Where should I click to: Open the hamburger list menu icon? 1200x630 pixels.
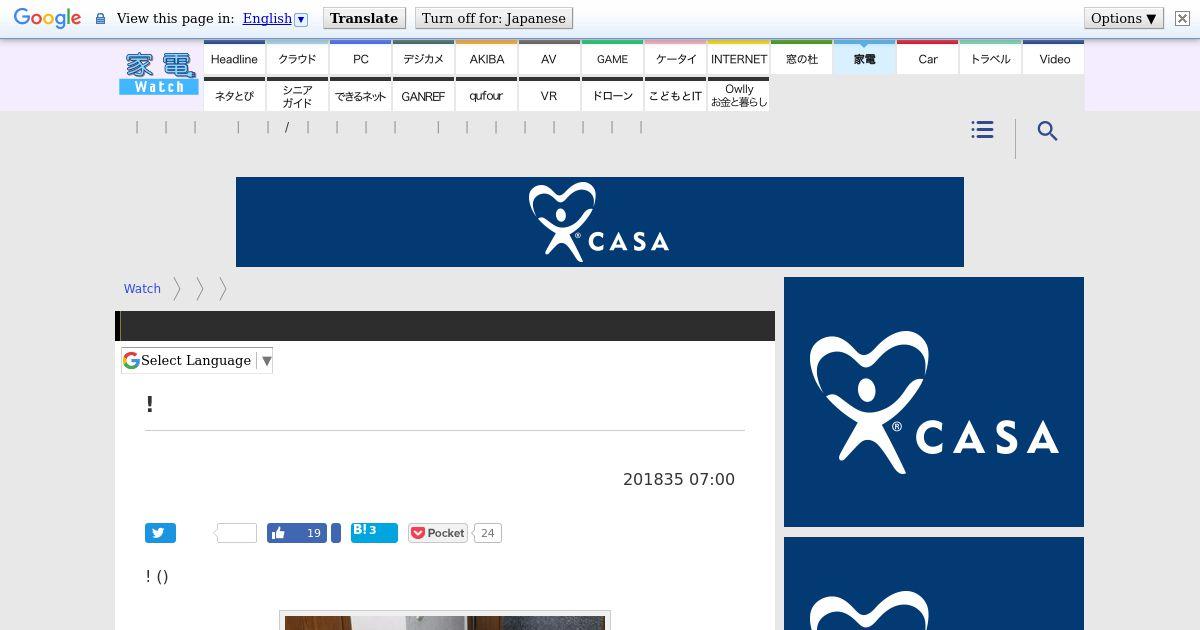982,130
